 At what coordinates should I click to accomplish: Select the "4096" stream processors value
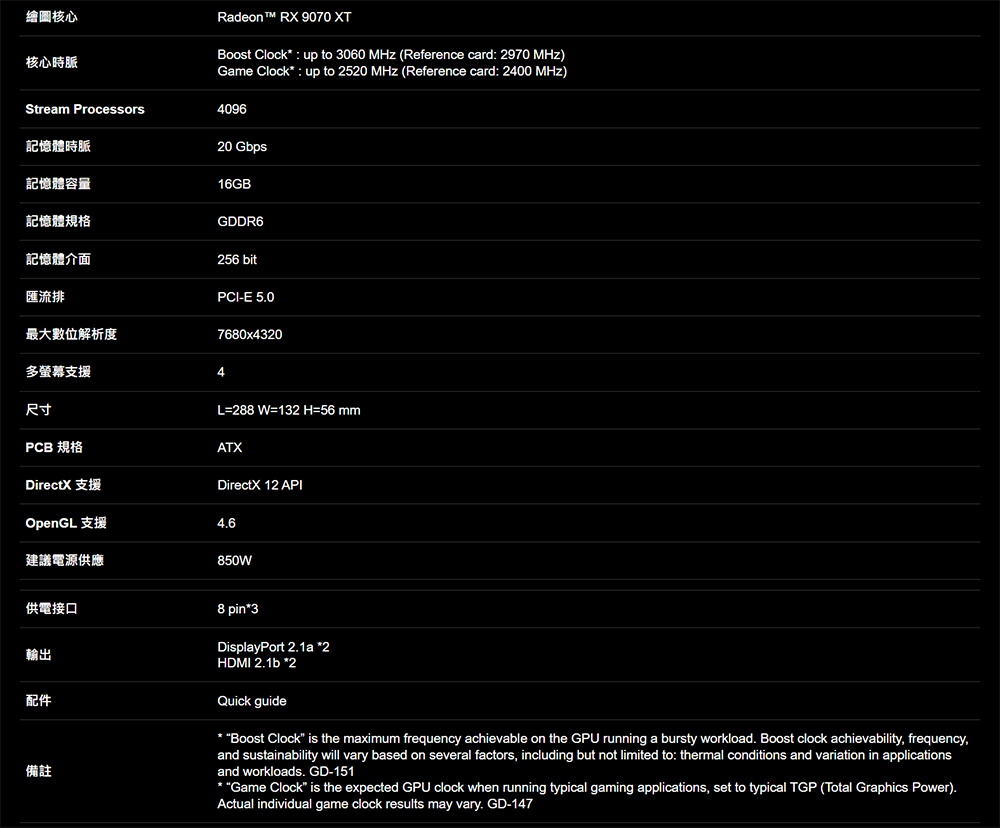(232, 109)
